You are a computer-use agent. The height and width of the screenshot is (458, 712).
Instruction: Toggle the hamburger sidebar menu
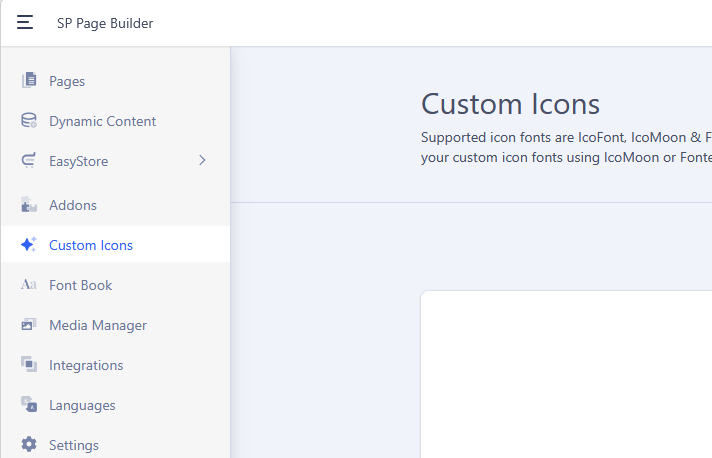(x=25, y=22)
